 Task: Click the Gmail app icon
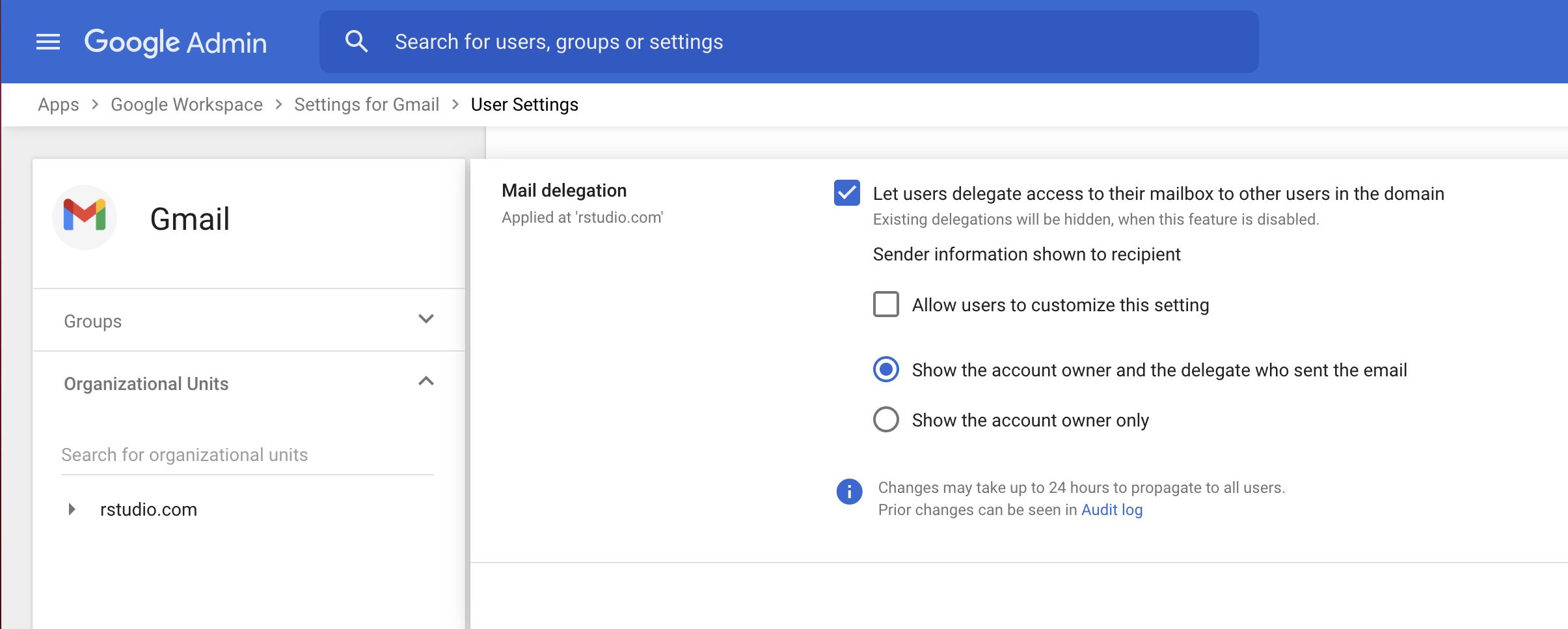pos(85,217)
